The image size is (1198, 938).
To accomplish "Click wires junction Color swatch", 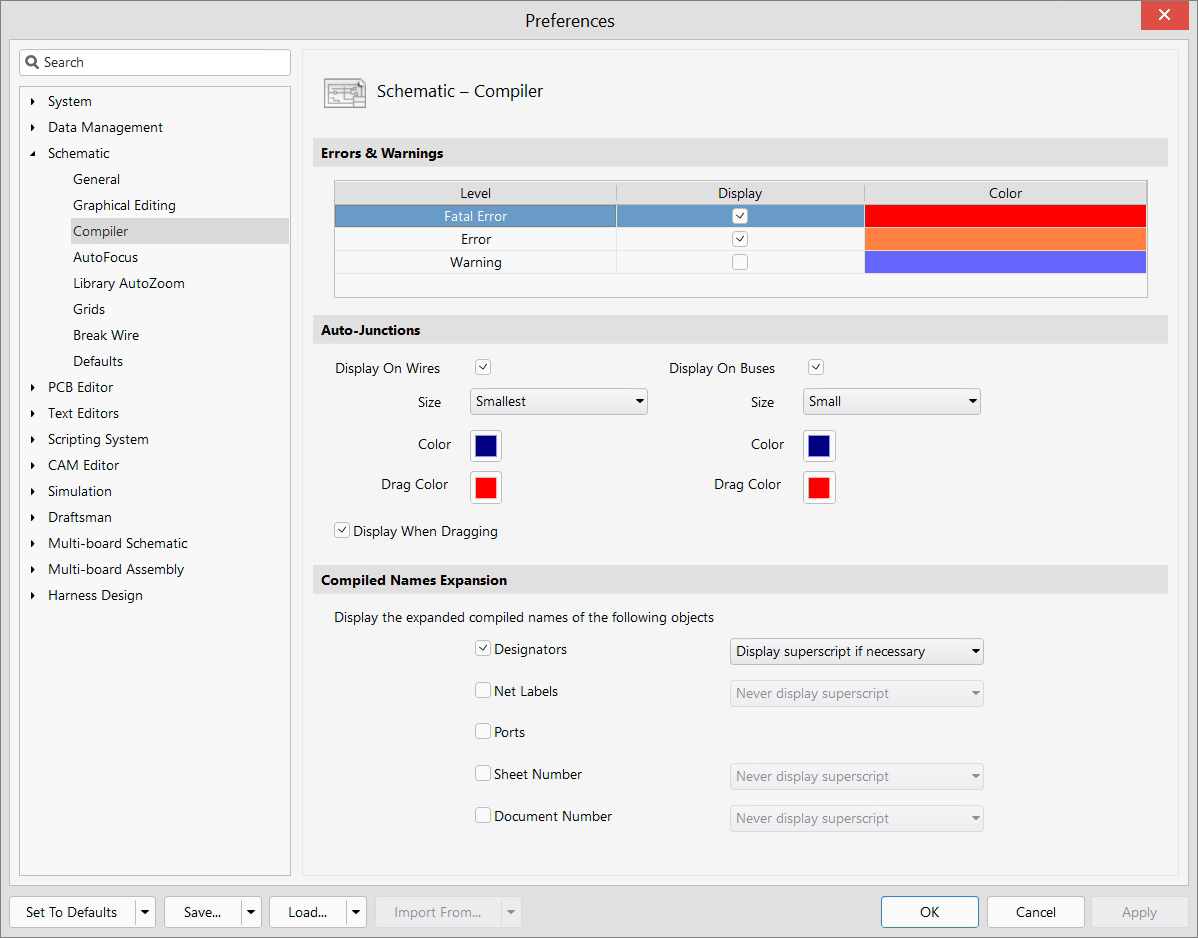I will point(486,445).
